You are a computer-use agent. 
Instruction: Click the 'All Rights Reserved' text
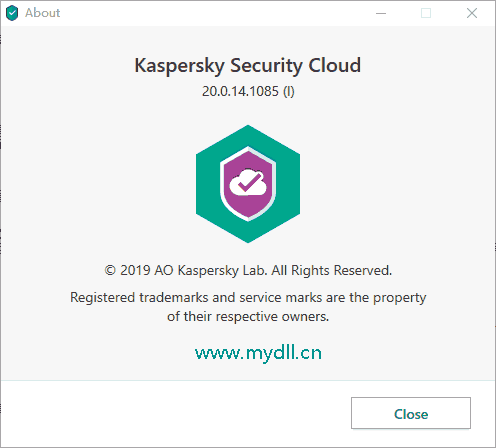(332, 270)
